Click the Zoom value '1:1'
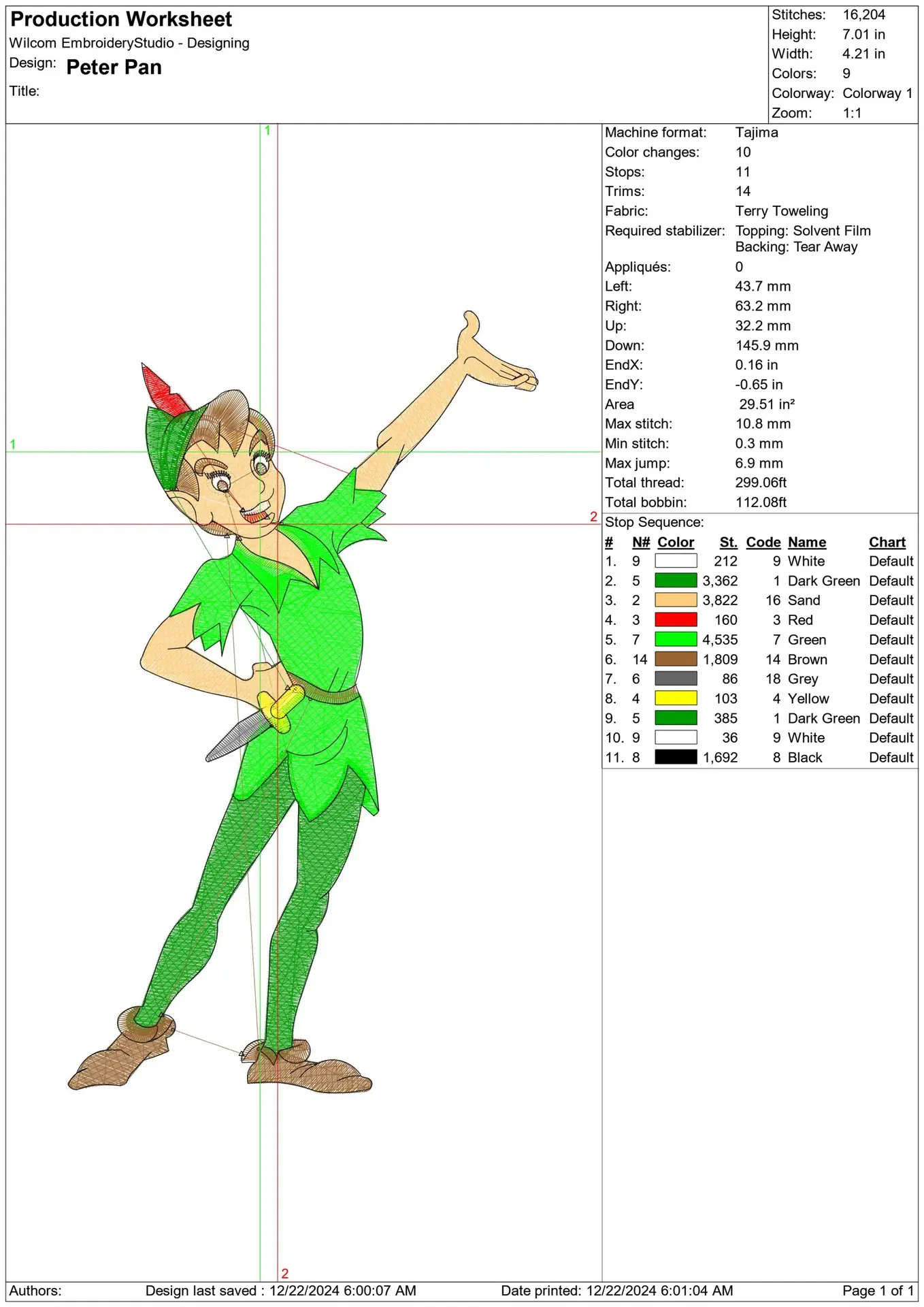Image resolution: width=924 pixels, height=1307 pixels. pyautogui.click(x=853, y=113)
